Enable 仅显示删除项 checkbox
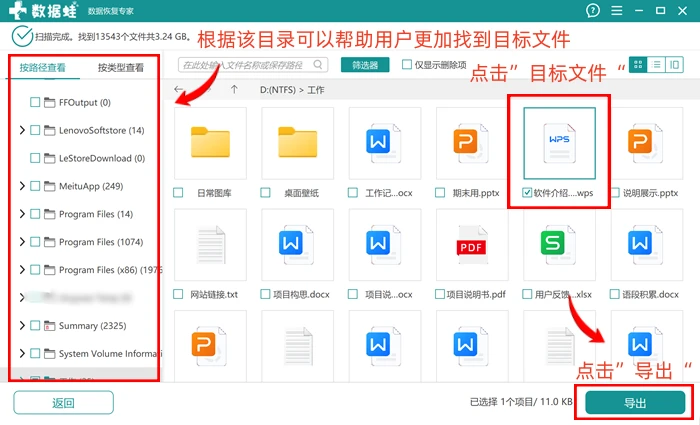This screenshot has height=425, width=700. pos(406,65)
